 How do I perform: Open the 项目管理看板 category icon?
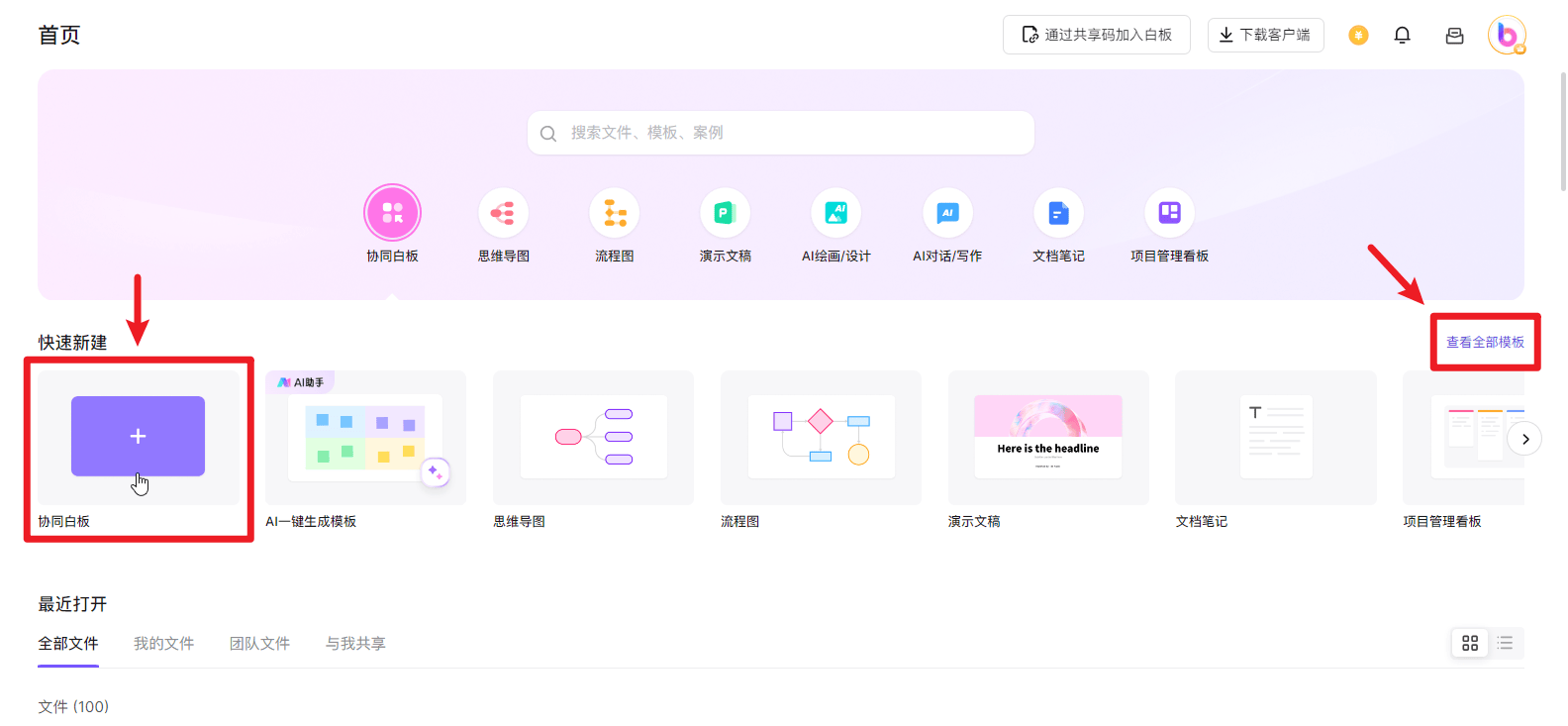pyautogui.click(x=1169, y=213)
